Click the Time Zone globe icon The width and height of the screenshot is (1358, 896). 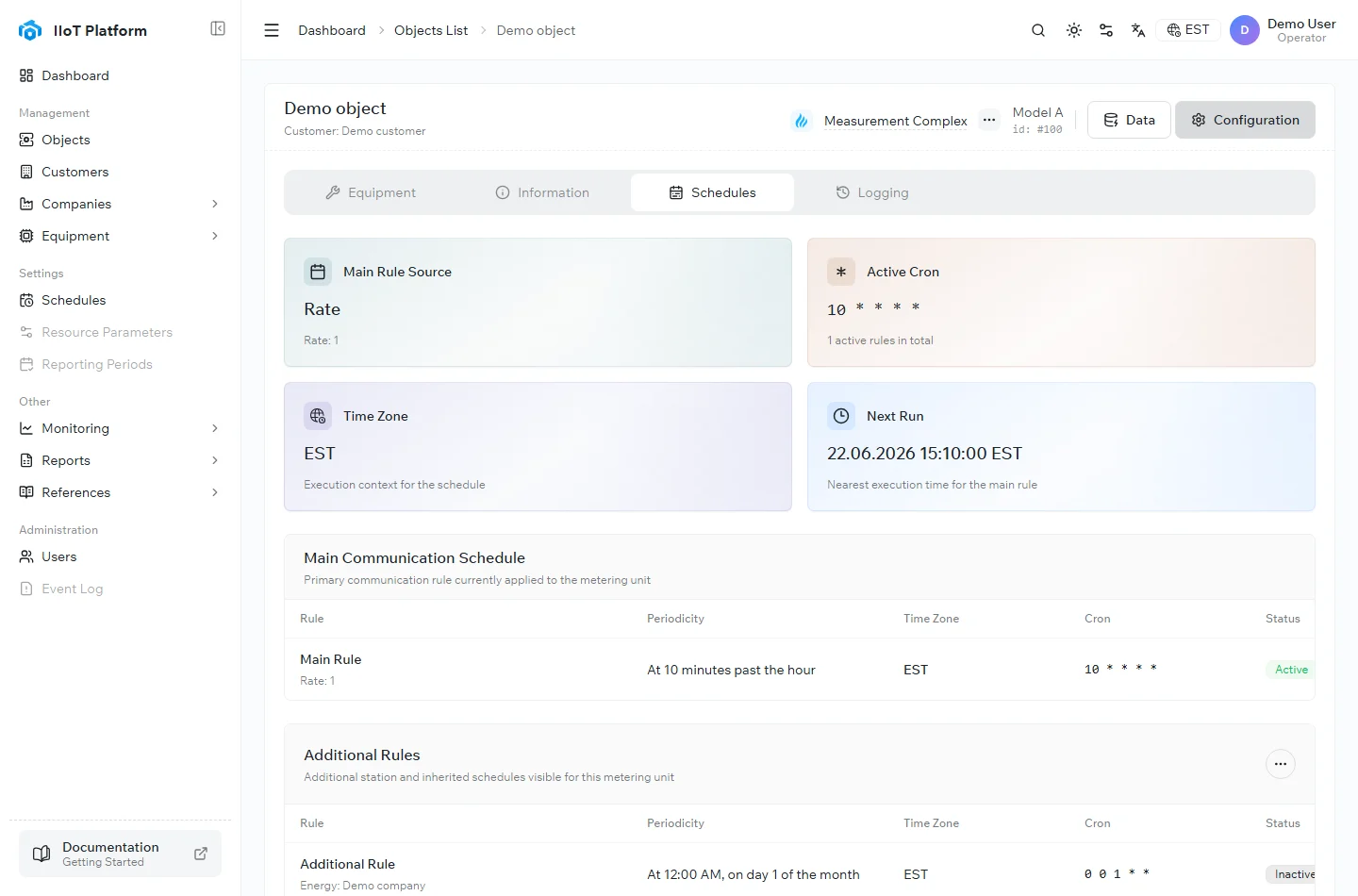click(x=318, y=416)
